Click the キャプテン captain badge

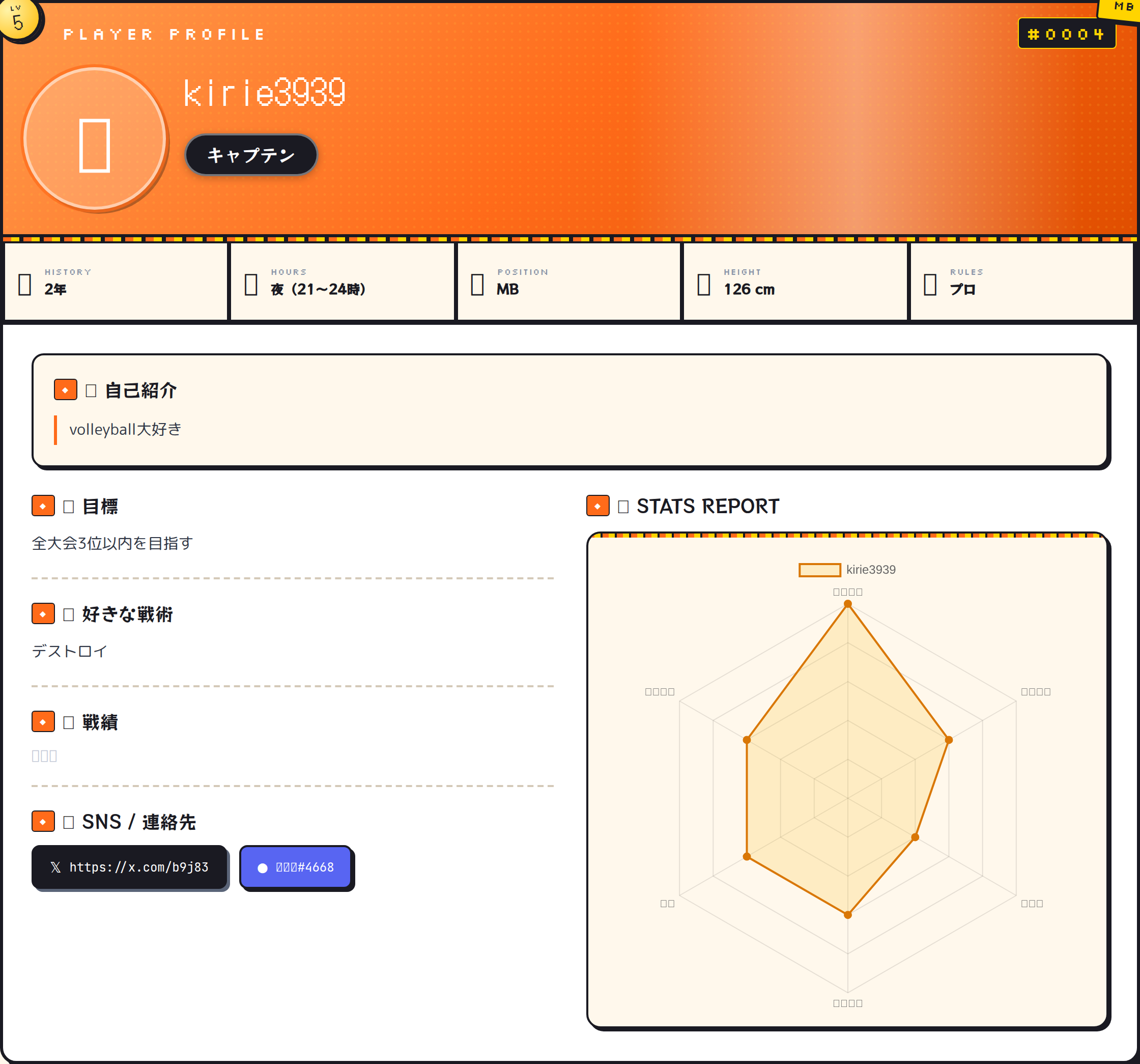pos(251,155)
